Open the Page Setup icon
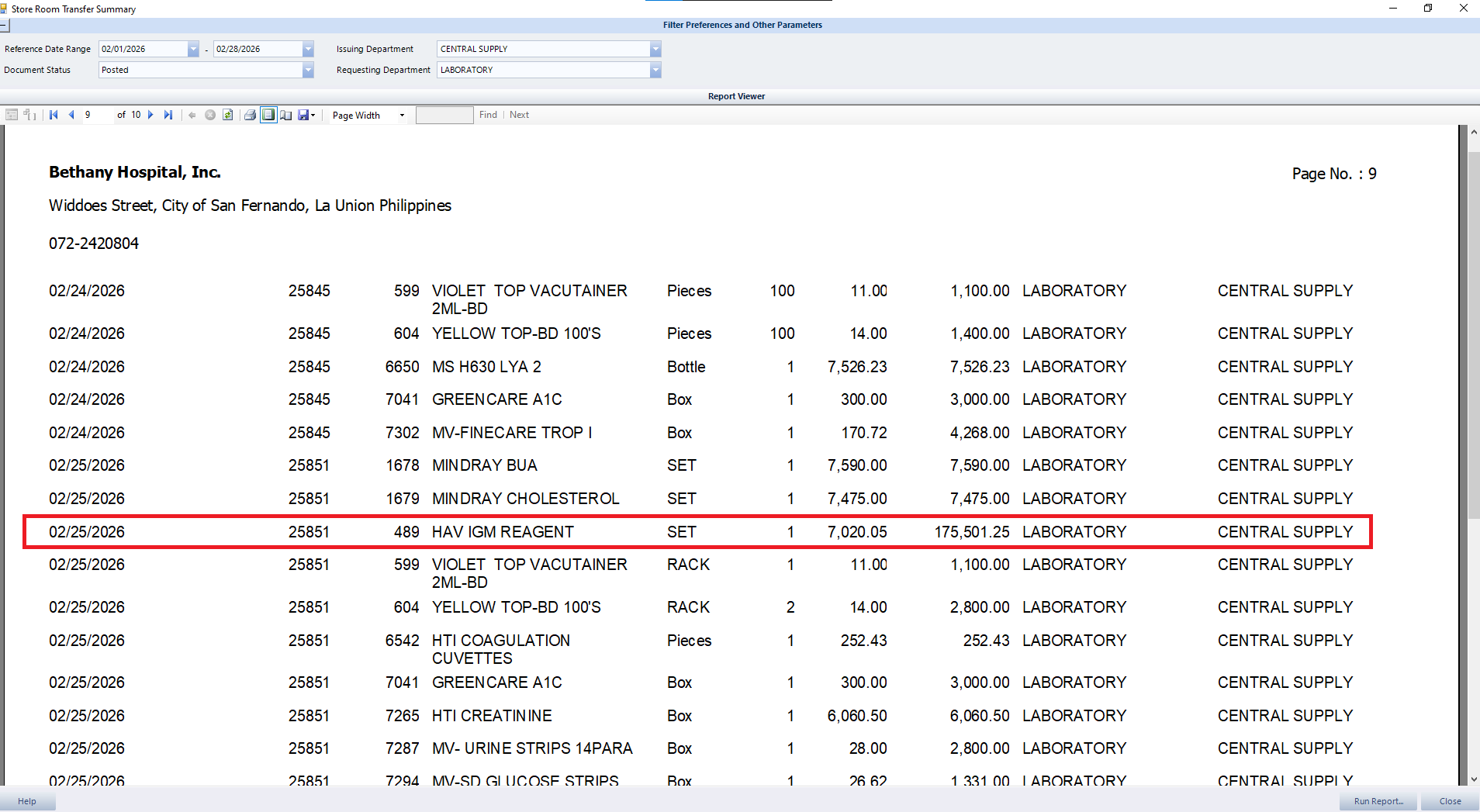Screen dimensions: 1480x812 (286, 115)
